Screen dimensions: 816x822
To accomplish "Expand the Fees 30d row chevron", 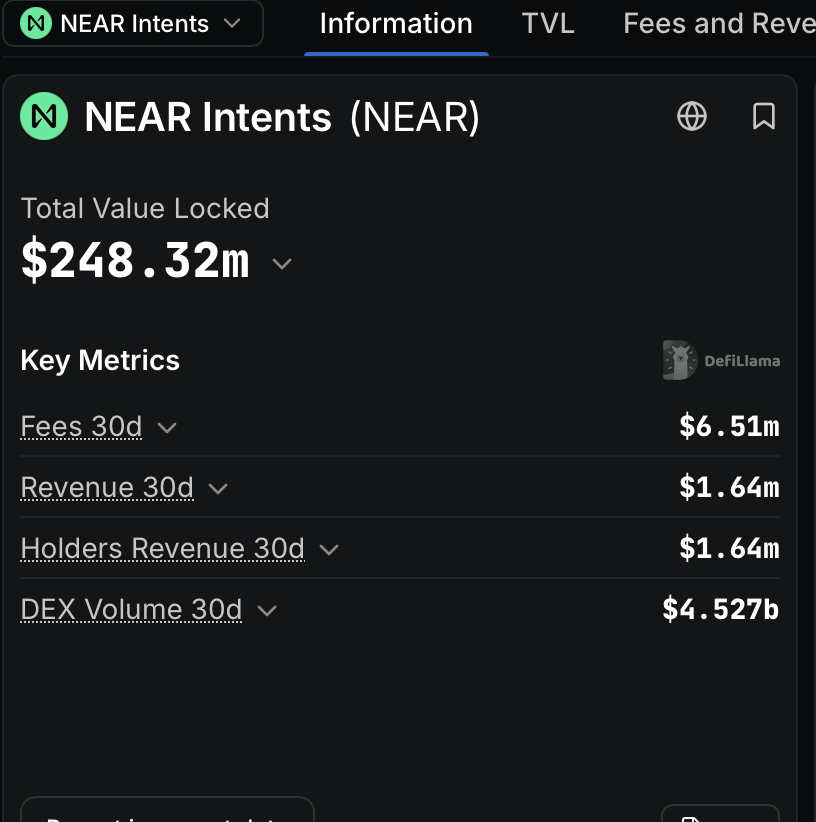I will (167, 428).
